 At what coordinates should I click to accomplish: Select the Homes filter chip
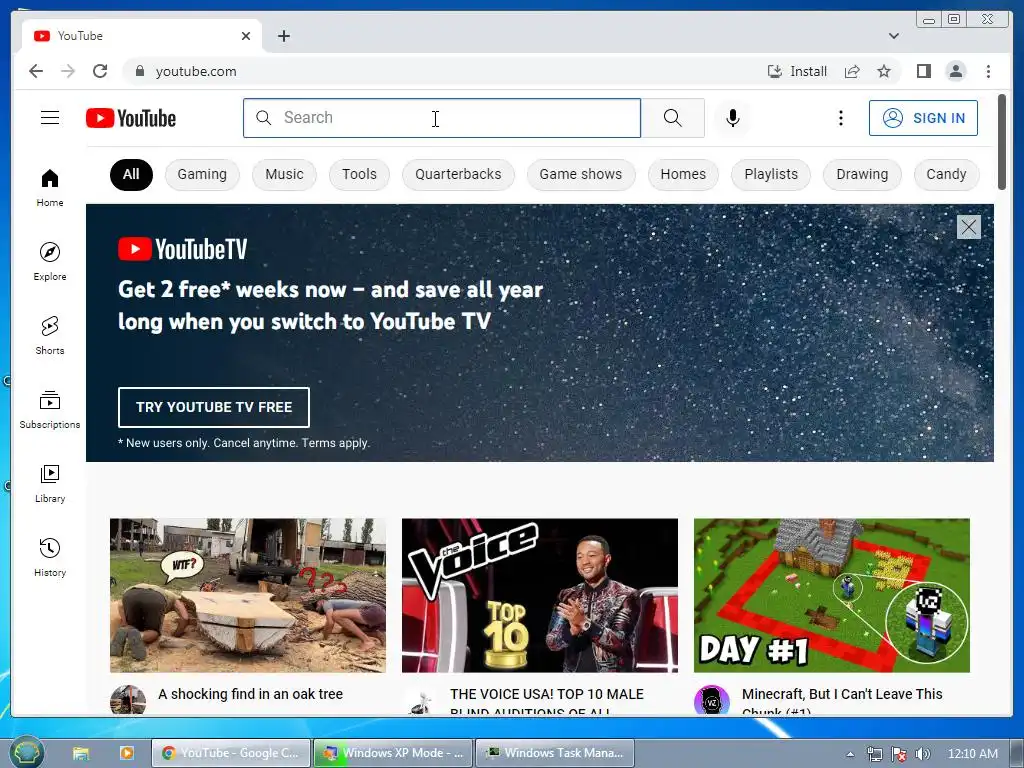[x=682, y=174]
